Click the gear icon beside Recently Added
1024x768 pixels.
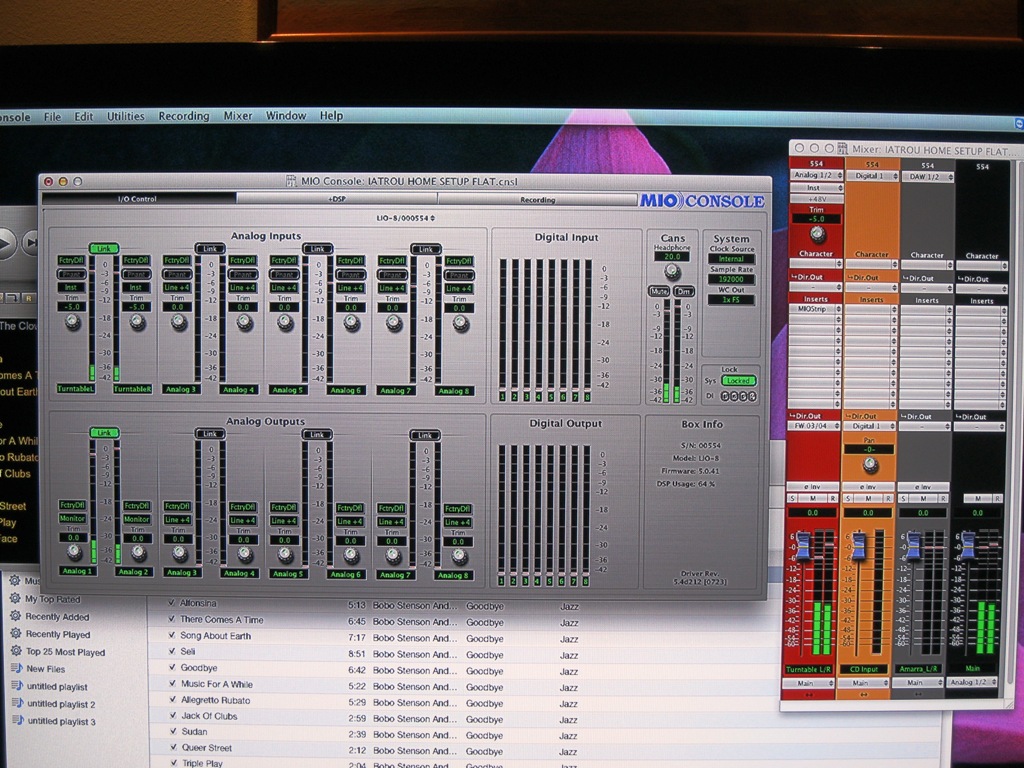[15, 615]
